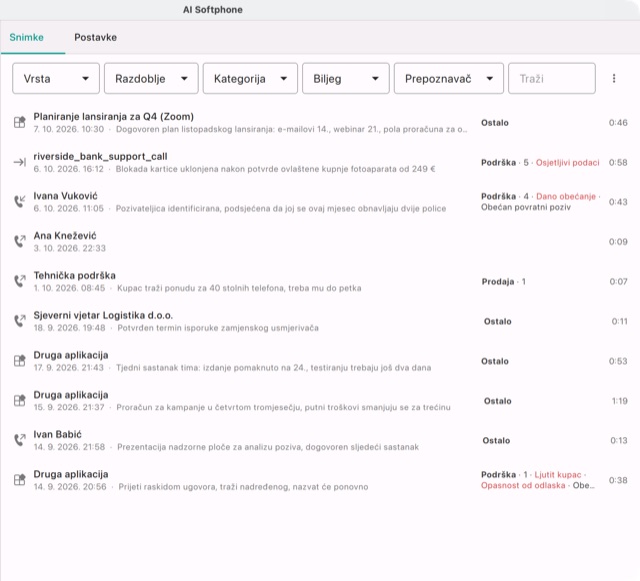Screen dimensions: 640x581
Task: Select the Ana Knežević call title
Action: point(65,236)
